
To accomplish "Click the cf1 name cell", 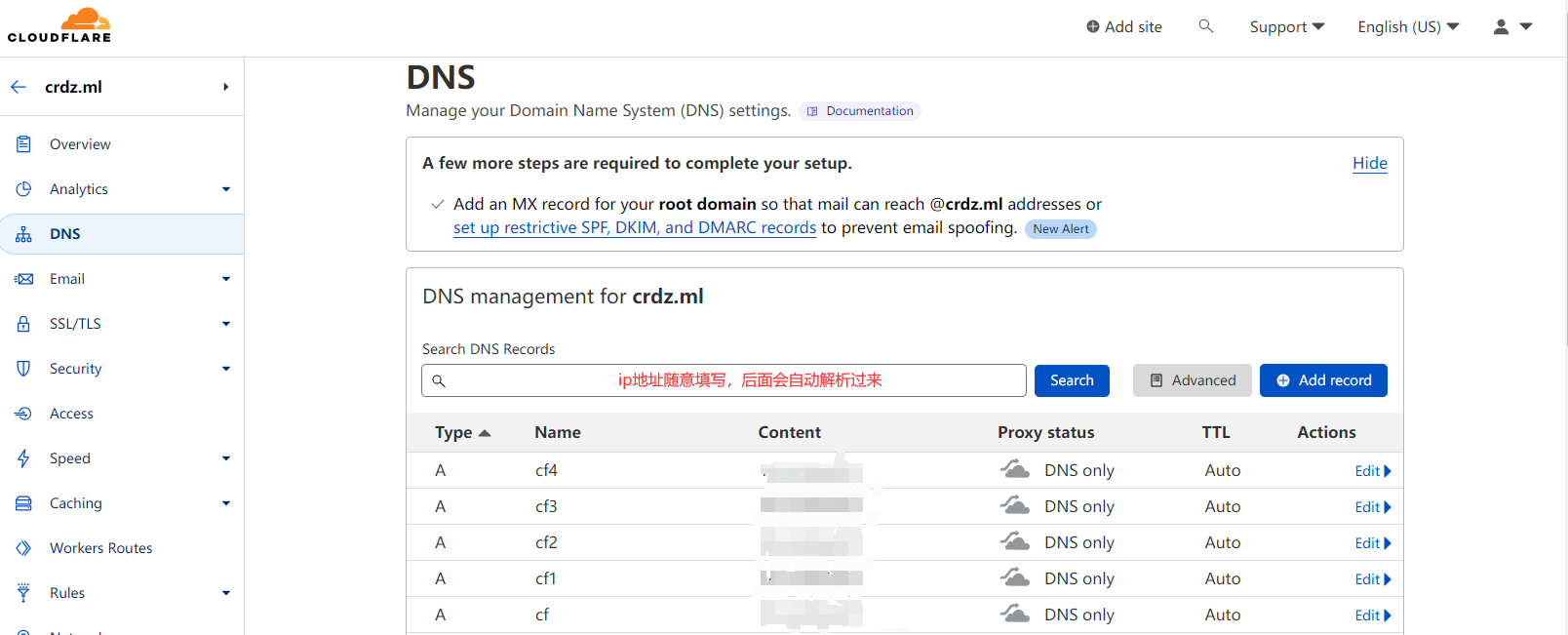I will 546,578.
